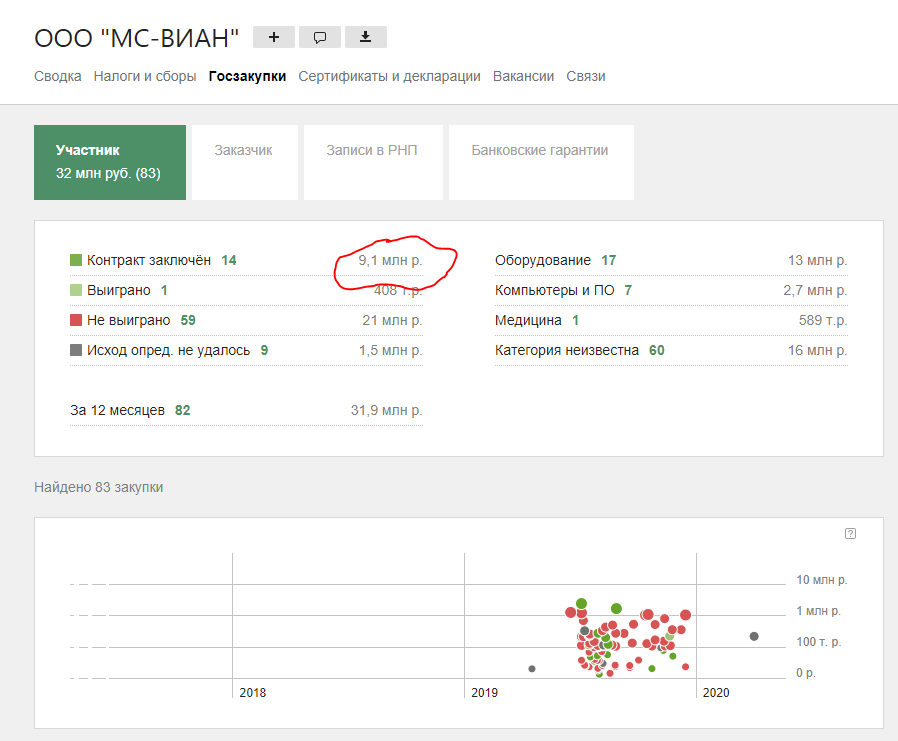Open the "Сводка" menu tab
Viewport: 898px width, 741px height.
tap(58, 76)
